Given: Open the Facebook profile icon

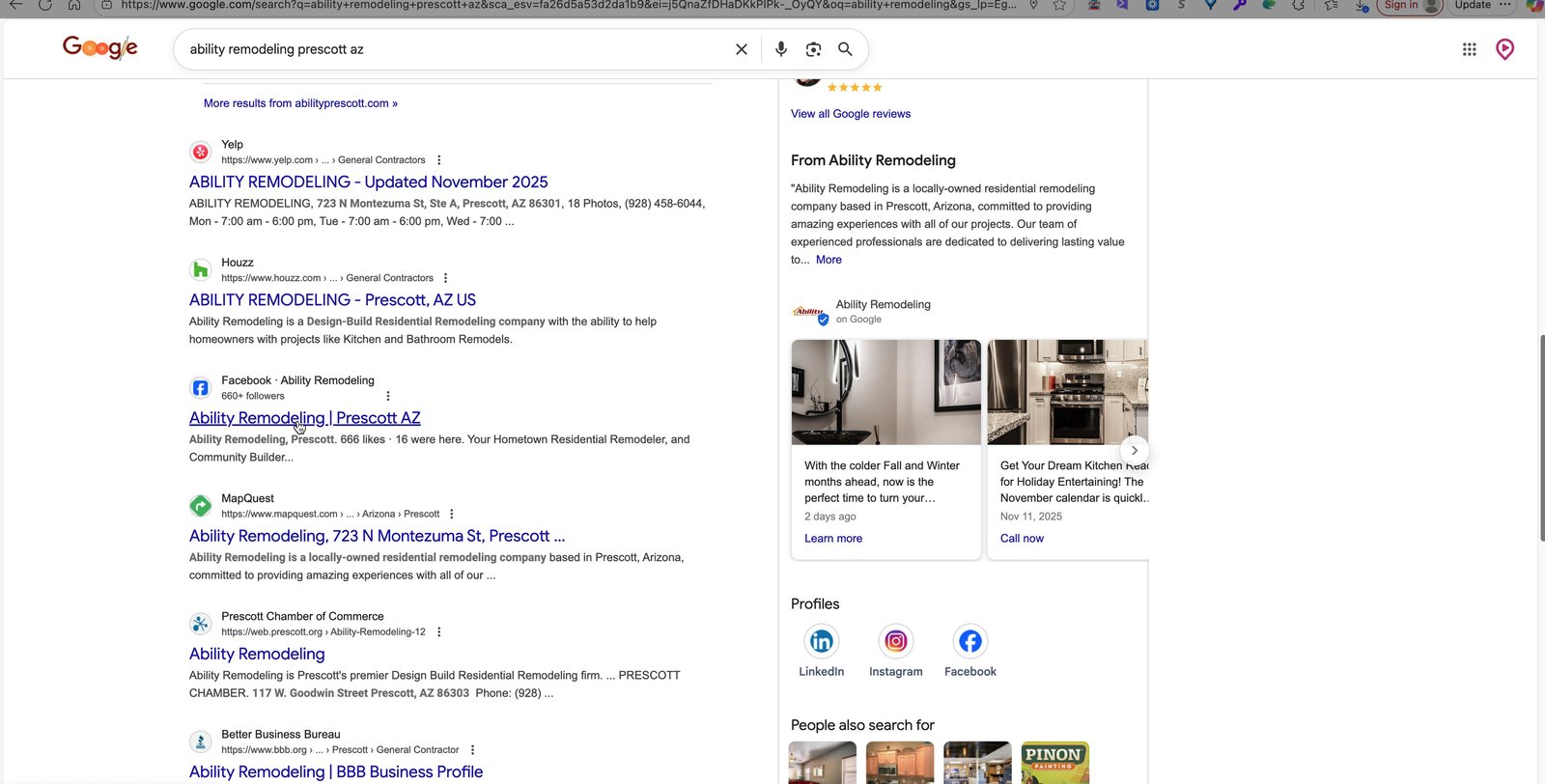Looking at the screenshot, I should (x=970, y=641).
